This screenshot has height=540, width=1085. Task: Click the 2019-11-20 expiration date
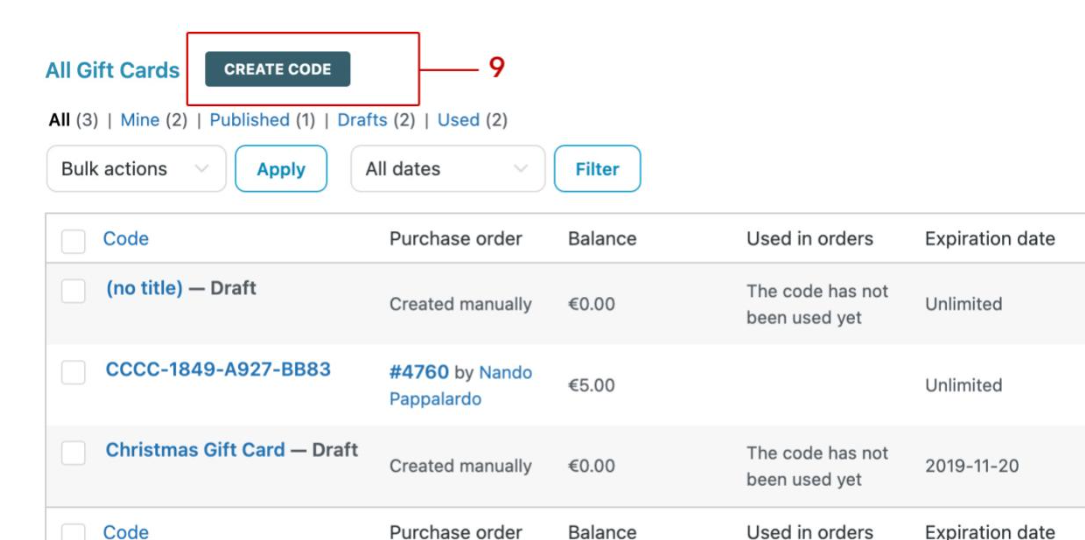[972, 466]
